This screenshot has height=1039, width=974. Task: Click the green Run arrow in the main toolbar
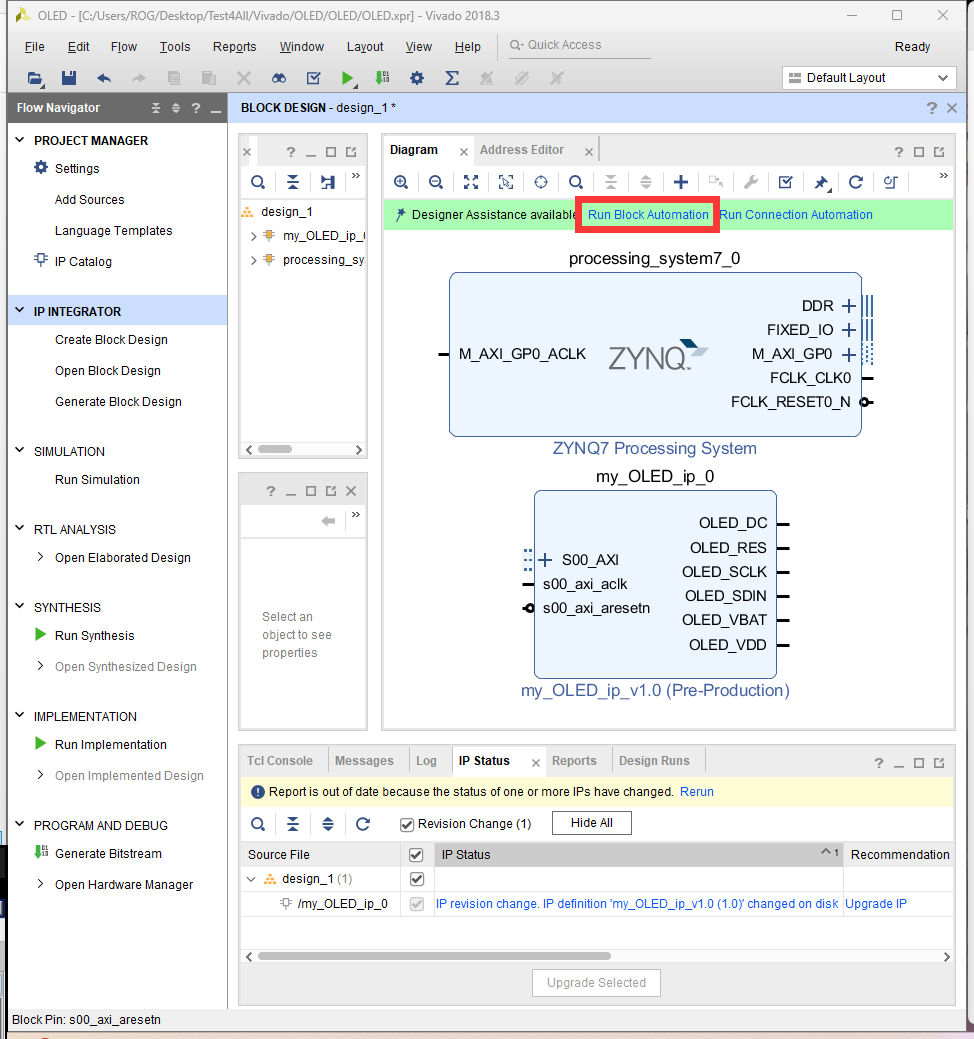tap(347, 78)
